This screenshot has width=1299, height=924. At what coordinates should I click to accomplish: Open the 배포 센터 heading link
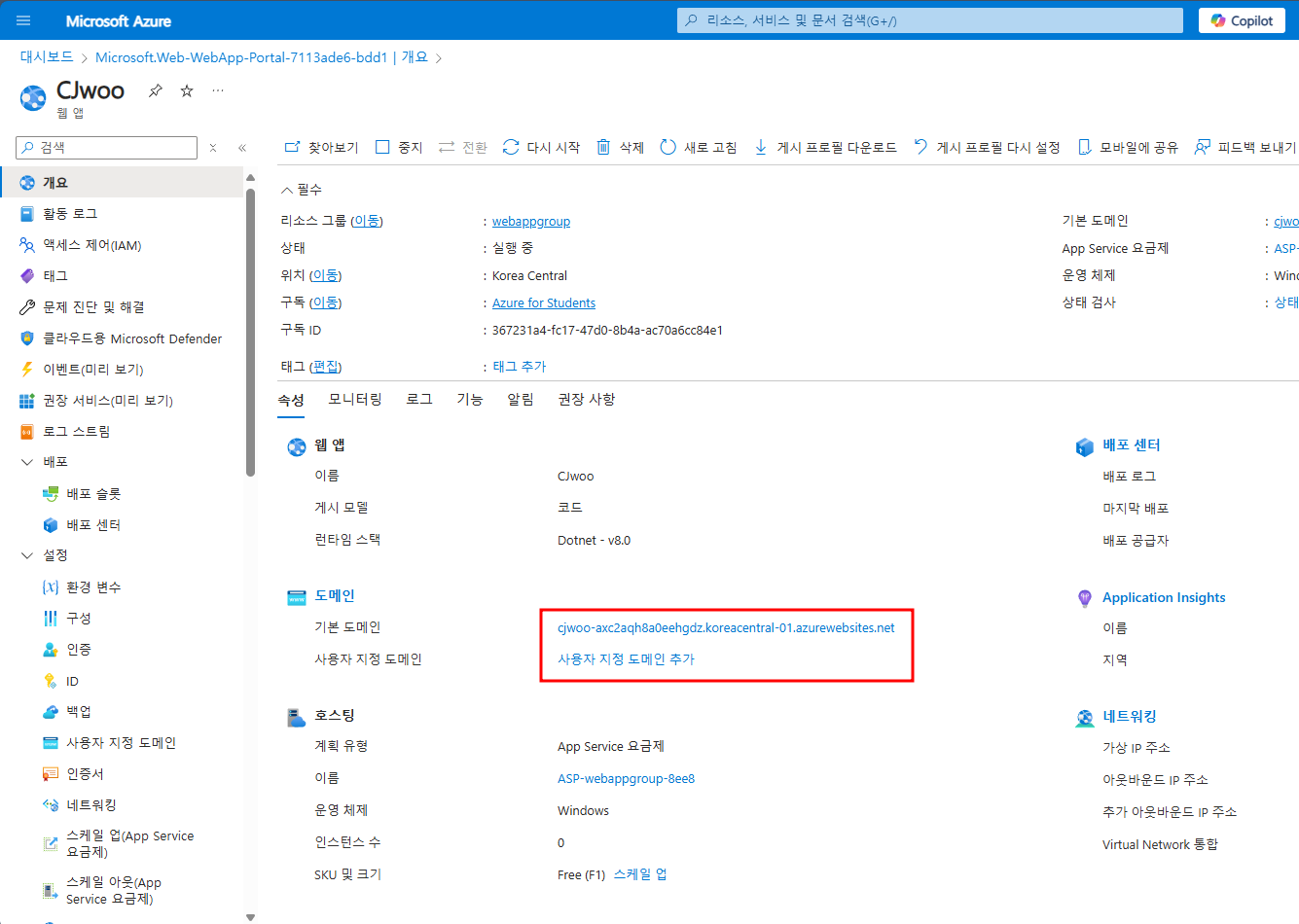click(x=1132, y=445)
